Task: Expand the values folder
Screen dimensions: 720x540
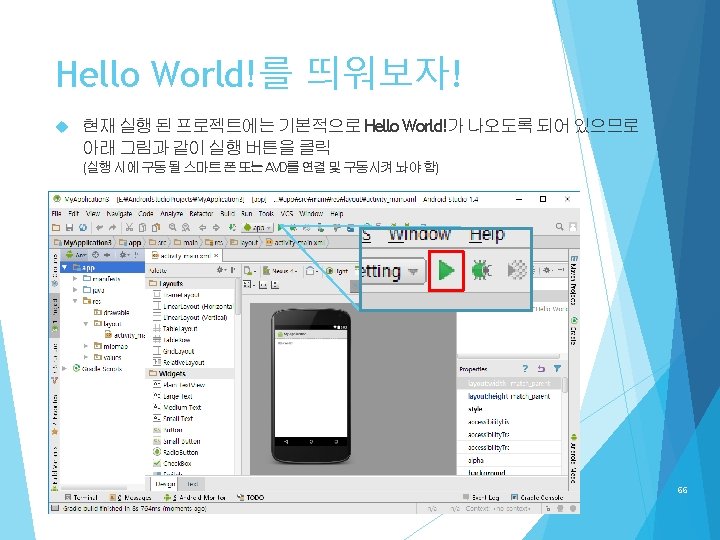Action: (x=86, y=357)
